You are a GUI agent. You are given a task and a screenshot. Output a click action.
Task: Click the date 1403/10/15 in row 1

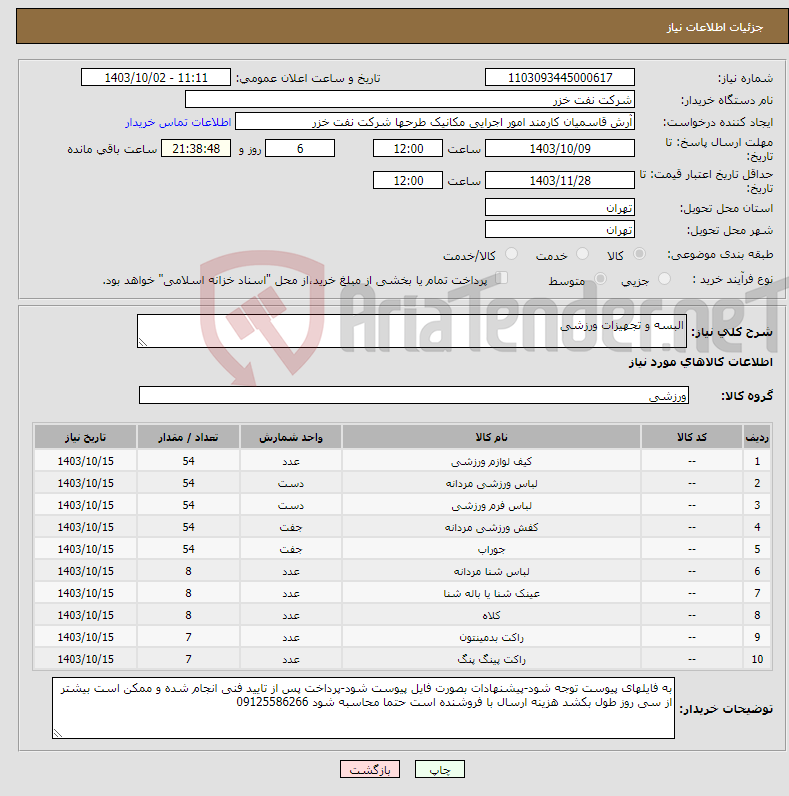(x=85, y=461)
